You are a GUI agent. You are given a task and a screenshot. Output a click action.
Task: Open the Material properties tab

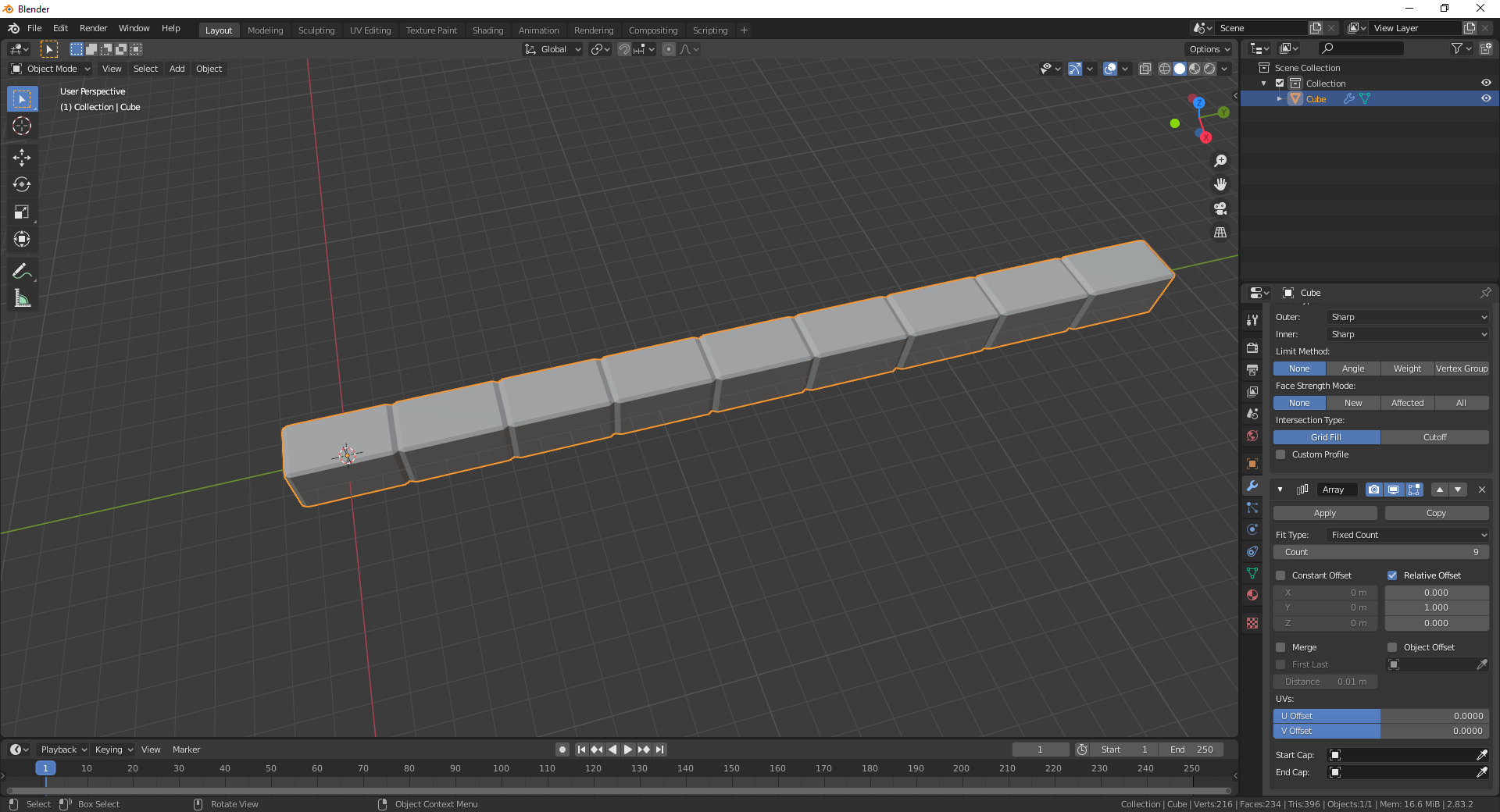click(1252, 595)
